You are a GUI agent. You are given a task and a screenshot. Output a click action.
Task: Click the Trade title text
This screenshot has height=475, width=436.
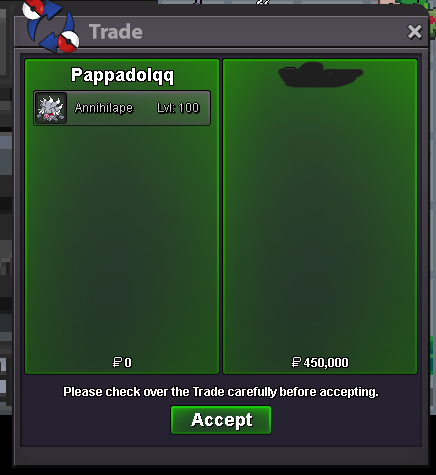116,32
